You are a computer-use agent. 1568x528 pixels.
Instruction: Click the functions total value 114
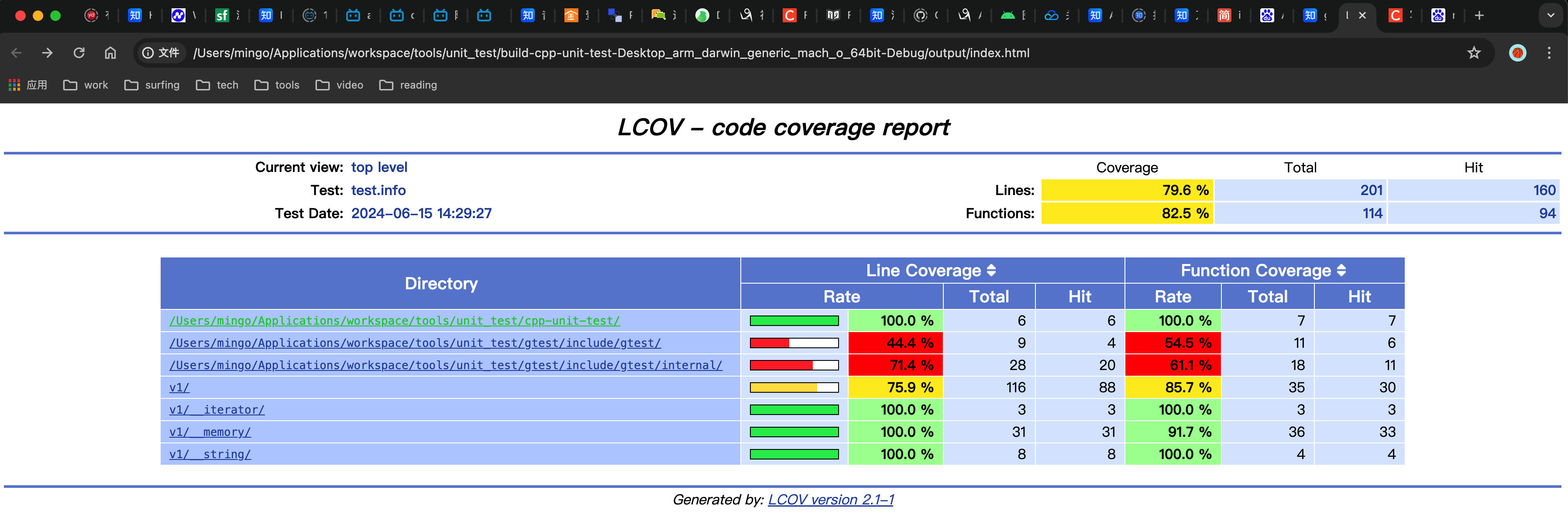(1372, 213)
